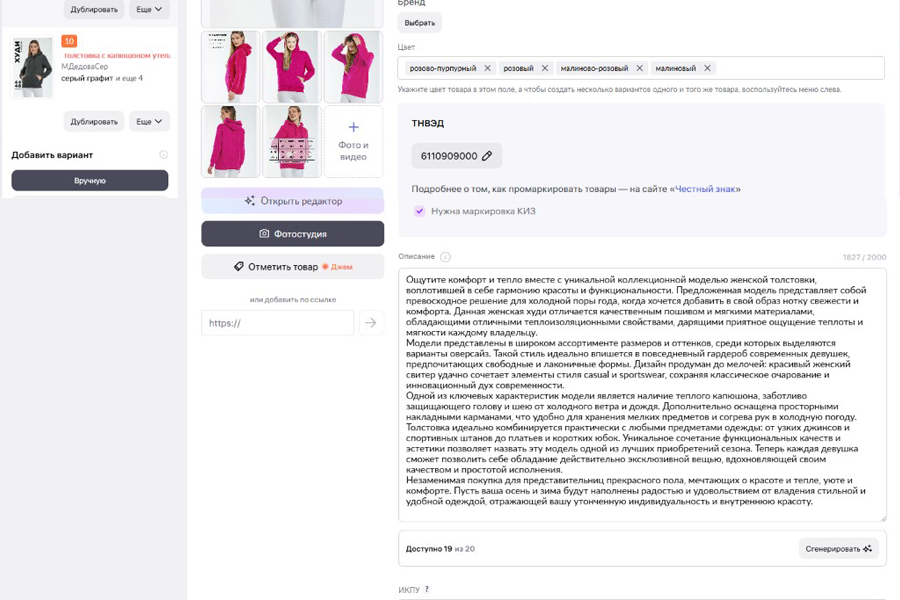Click Выбрать to choose a brand

coord(420,23)
